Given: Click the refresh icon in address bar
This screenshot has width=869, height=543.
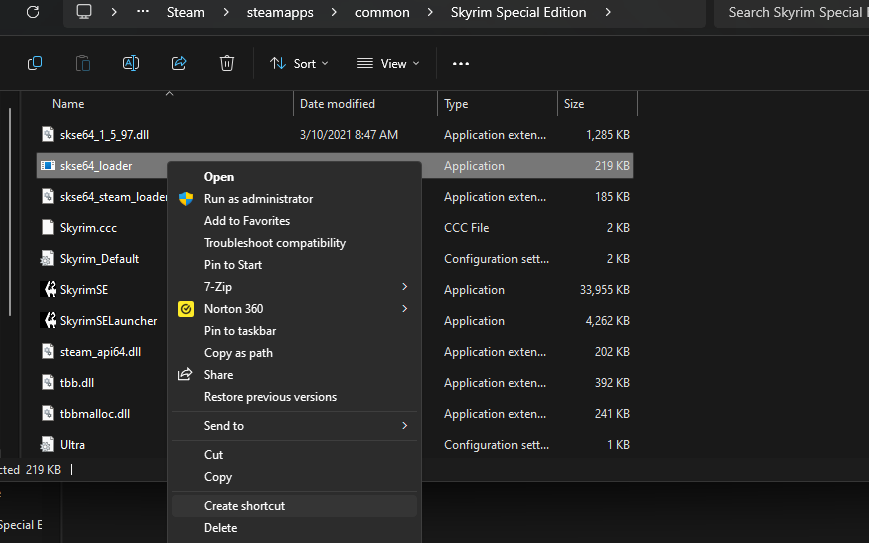Looking at the screenshot, I should 32,12.
